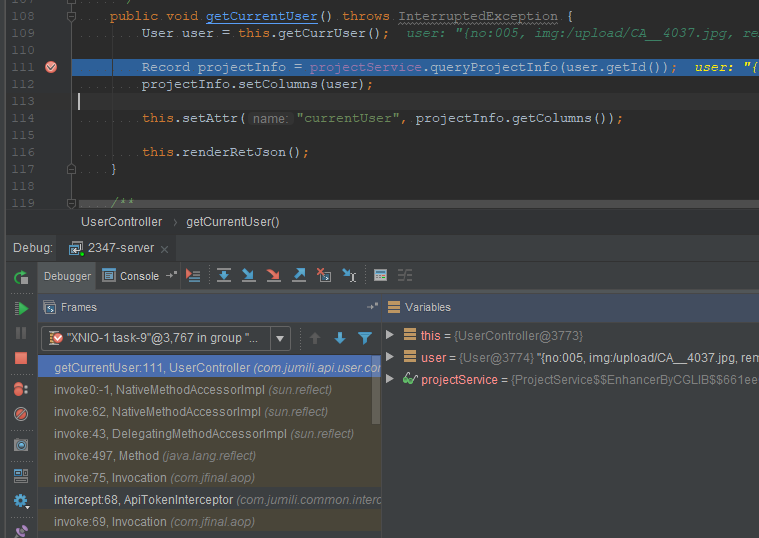This screenshot has height=538, width=759.
Task: Toggle the frames filter funnel icon
Action: 365,338
